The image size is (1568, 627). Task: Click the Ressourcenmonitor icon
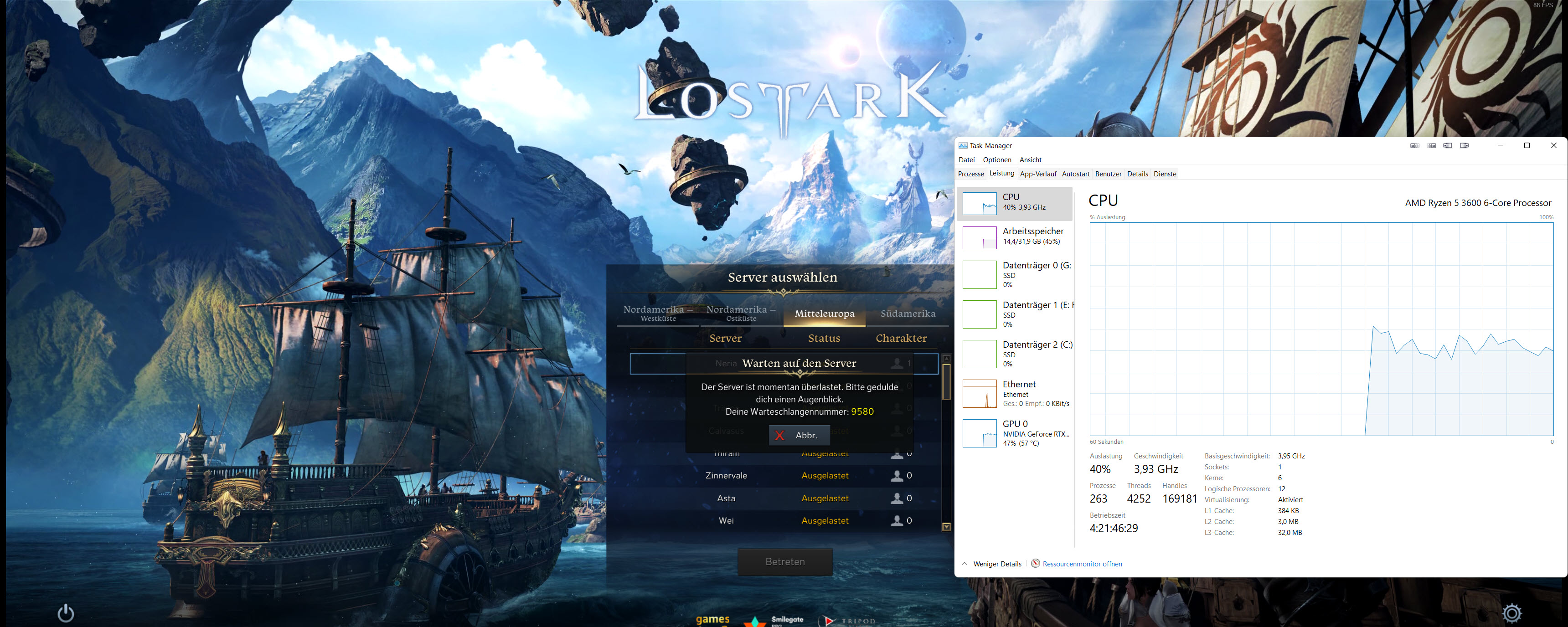click(x=1036, y=564)
